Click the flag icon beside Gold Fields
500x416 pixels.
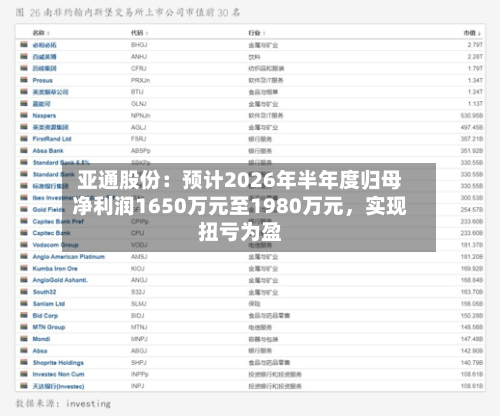point(24,209)
